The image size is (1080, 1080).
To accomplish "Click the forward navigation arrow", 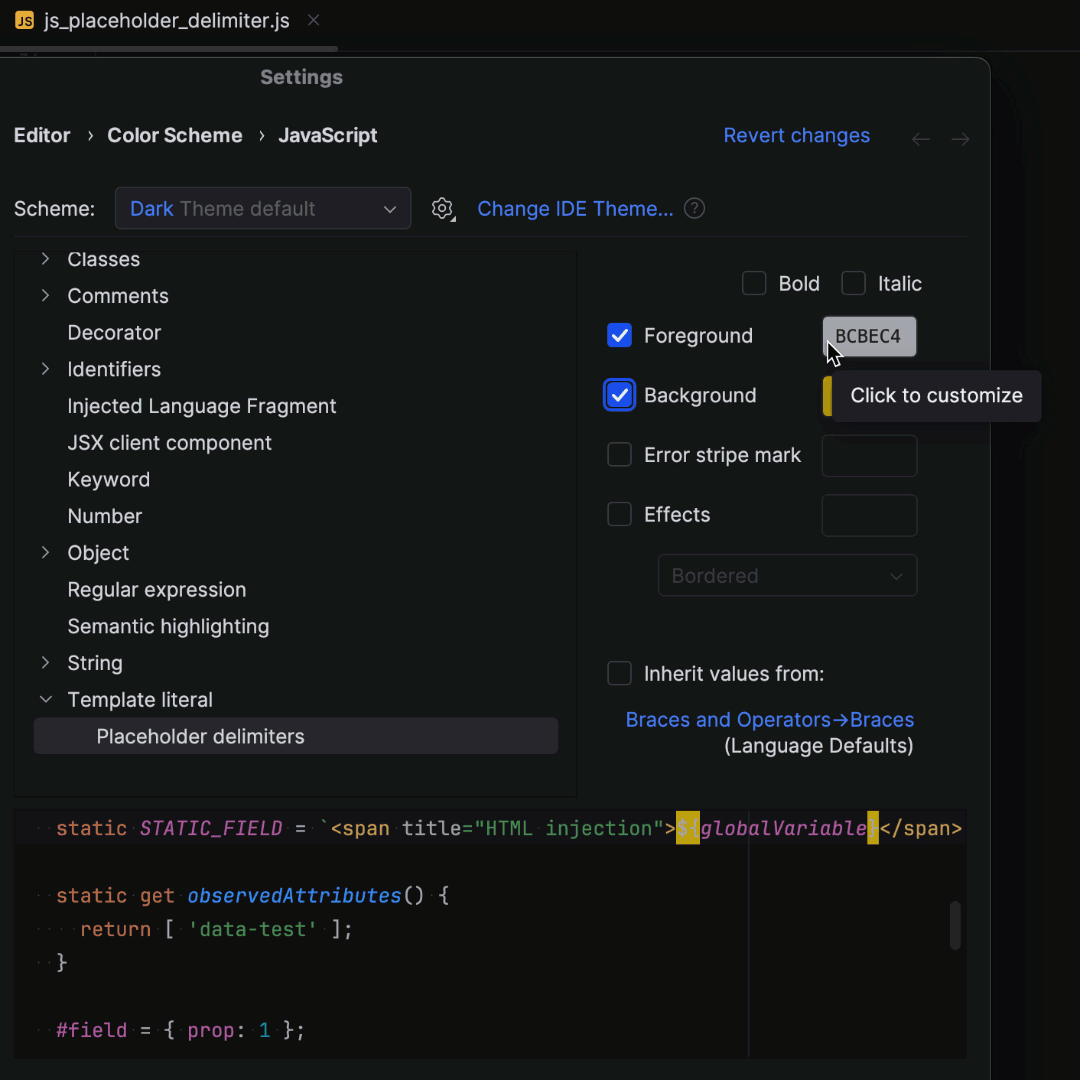I will coord(960,139).
